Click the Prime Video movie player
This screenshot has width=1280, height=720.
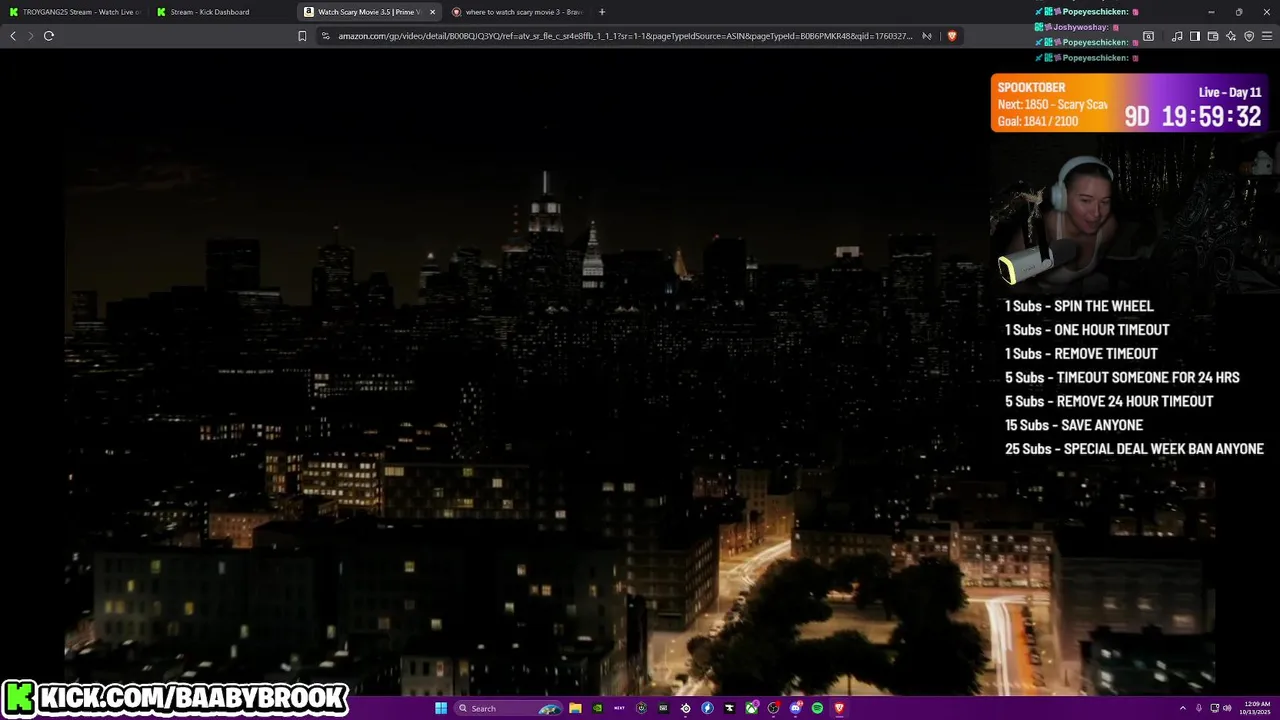click(640, 370)
